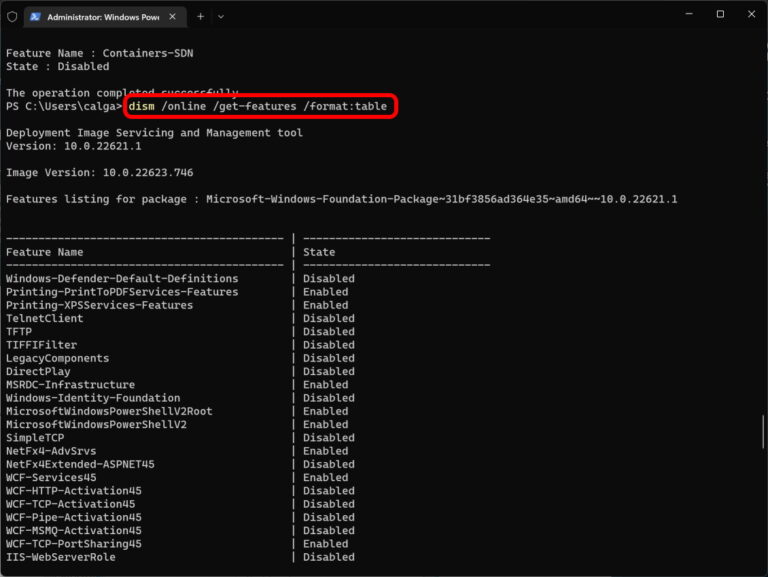Viewport: 768px width, 577px height.
Task: Click the administrator shield icon in title bar
Action: click(12, 16)
